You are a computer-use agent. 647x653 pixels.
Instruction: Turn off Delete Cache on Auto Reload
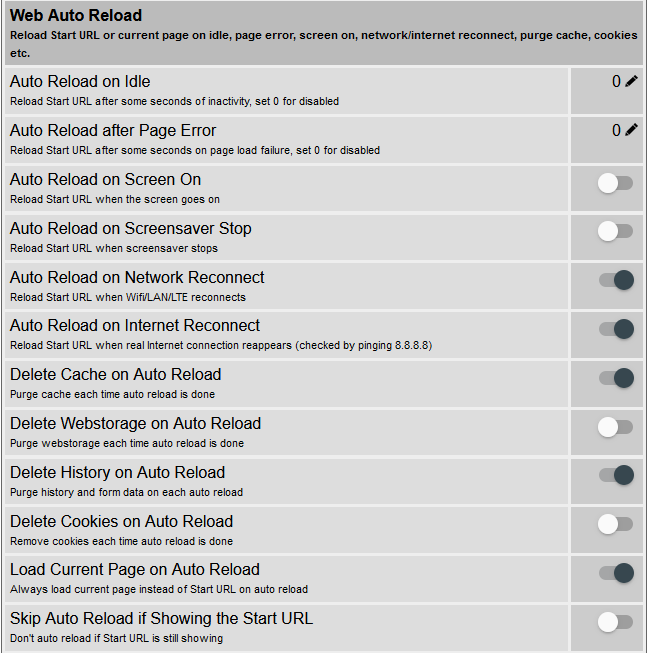pyautogui.click(x=616, y=378)
